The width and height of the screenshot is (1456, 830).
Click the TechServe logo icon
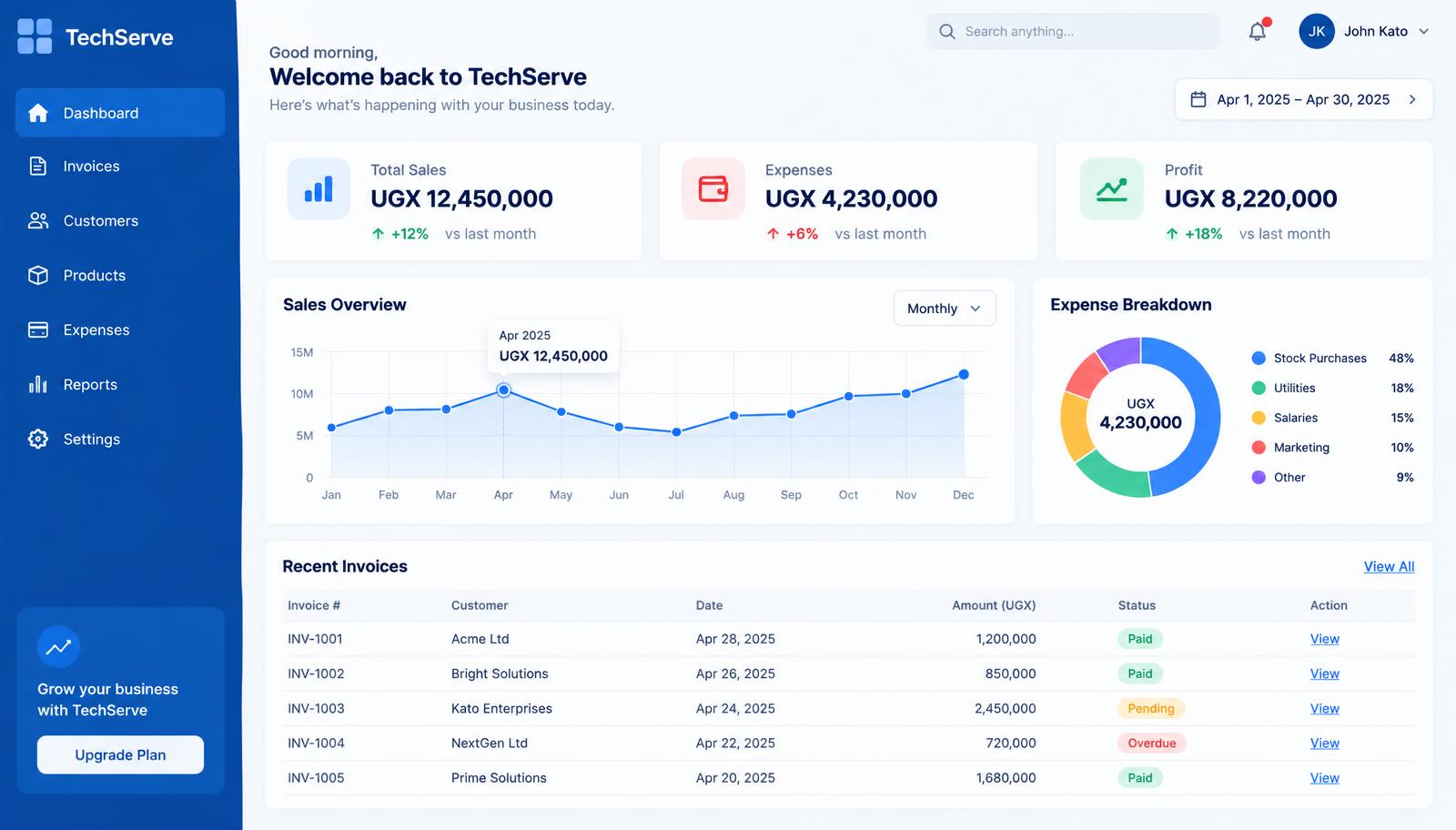pos(35,36)
